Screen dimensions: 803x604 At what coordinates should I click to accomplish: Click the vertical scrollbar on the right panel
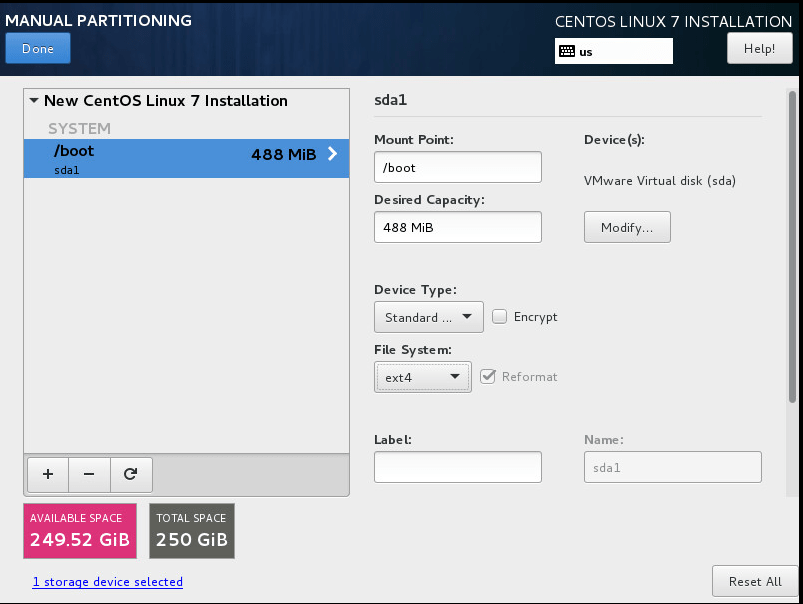coord(792,246)
